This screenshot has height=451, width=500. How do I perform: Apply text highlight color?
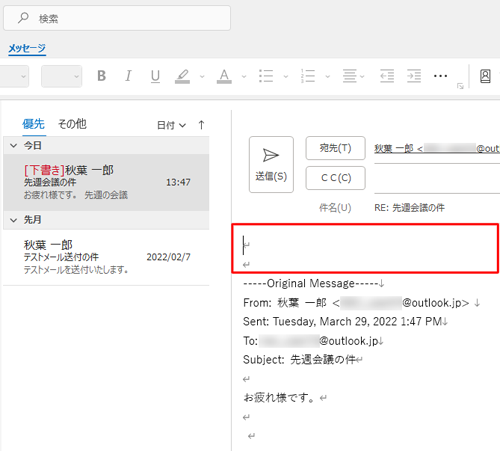182,76
